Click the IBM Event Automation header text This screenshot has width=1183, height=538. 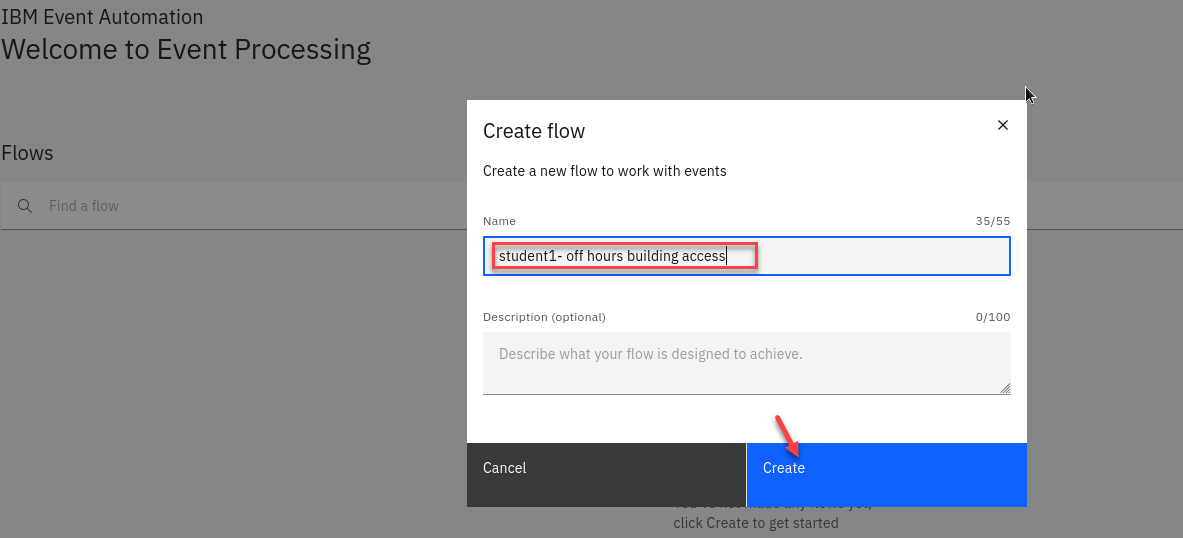tap(102, 17)
